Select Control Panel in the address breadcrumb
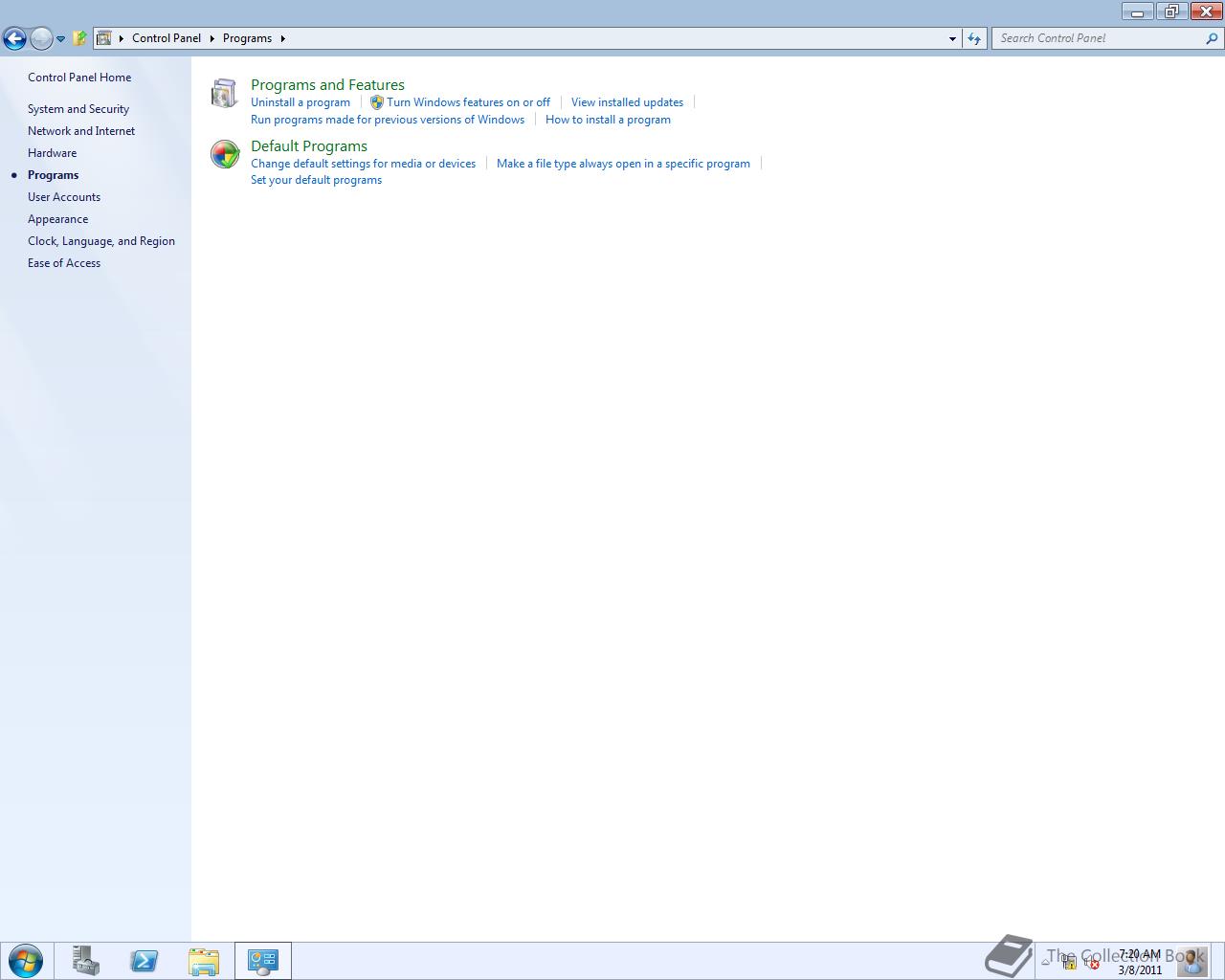 167,38
